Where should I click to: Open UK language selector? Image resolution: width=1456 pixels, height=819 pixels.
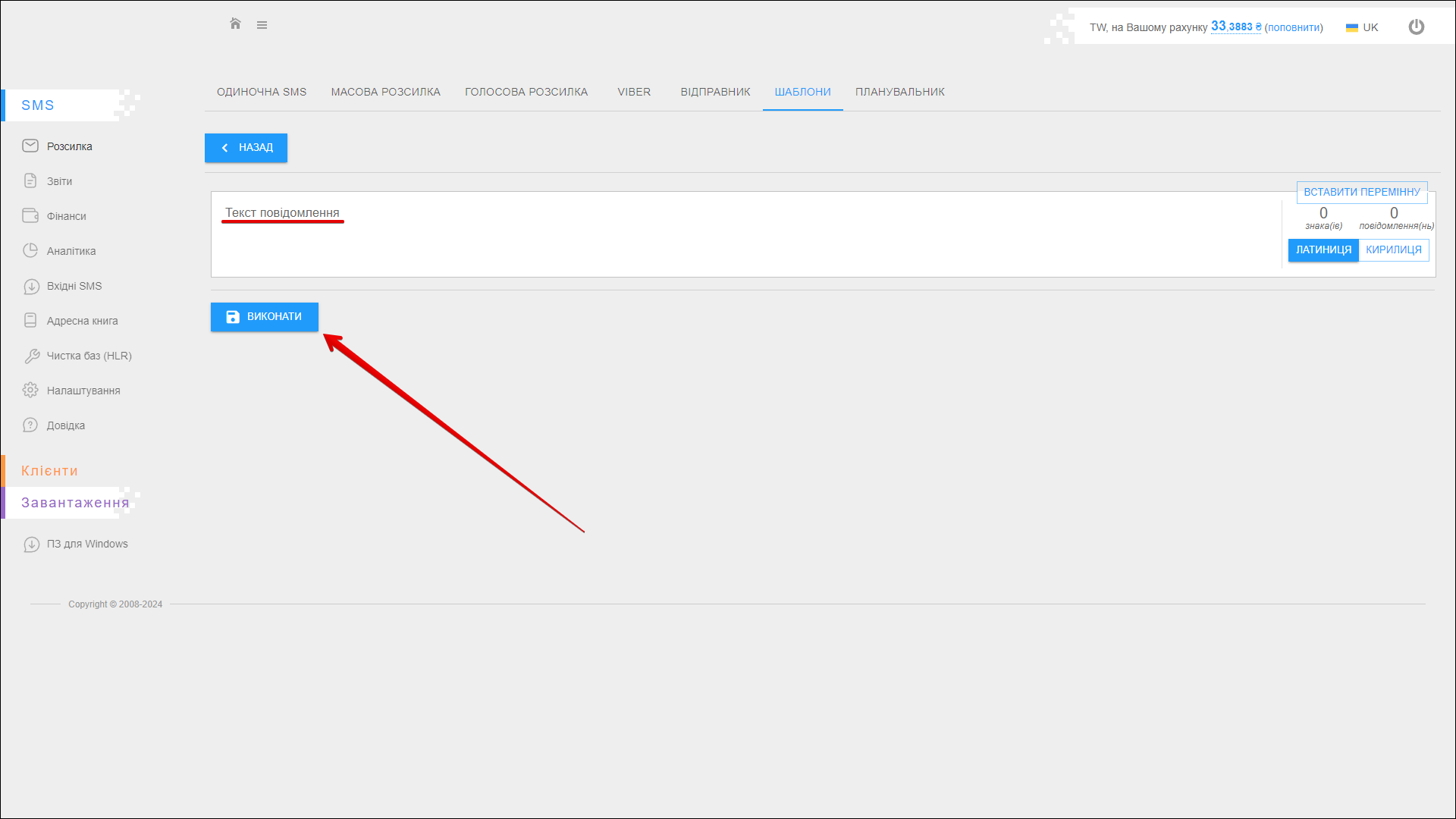(x=1362, y=27)
